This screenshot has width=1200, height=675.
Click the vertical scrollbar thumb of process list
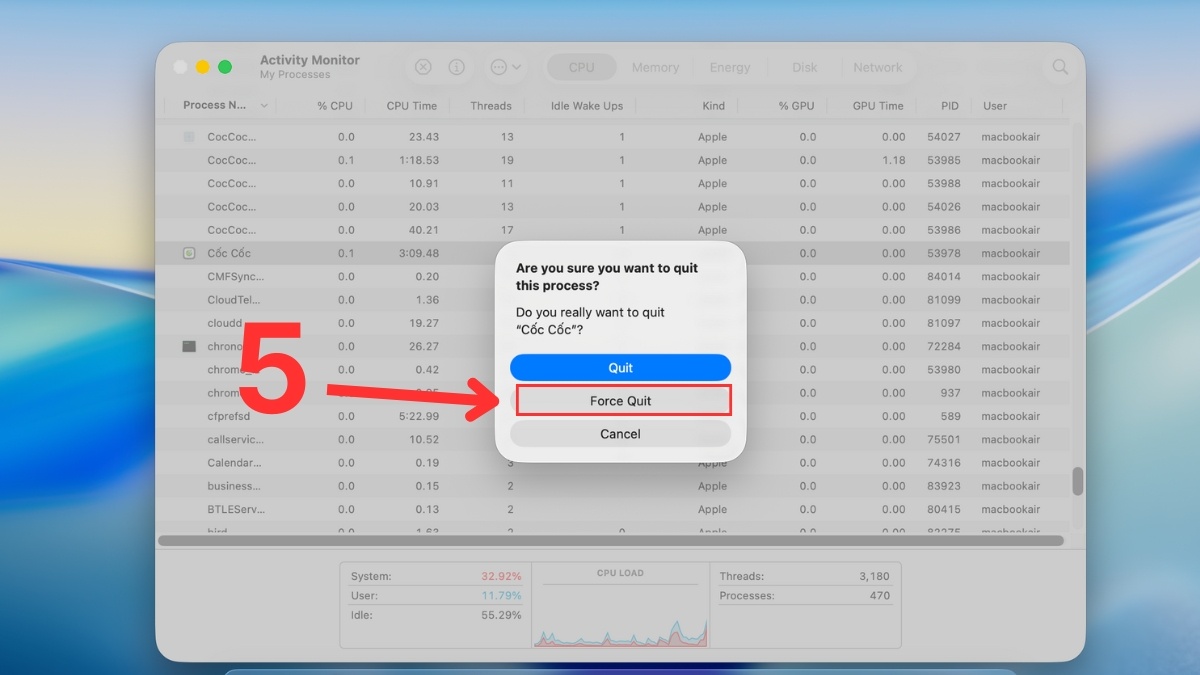point(1077,481)
